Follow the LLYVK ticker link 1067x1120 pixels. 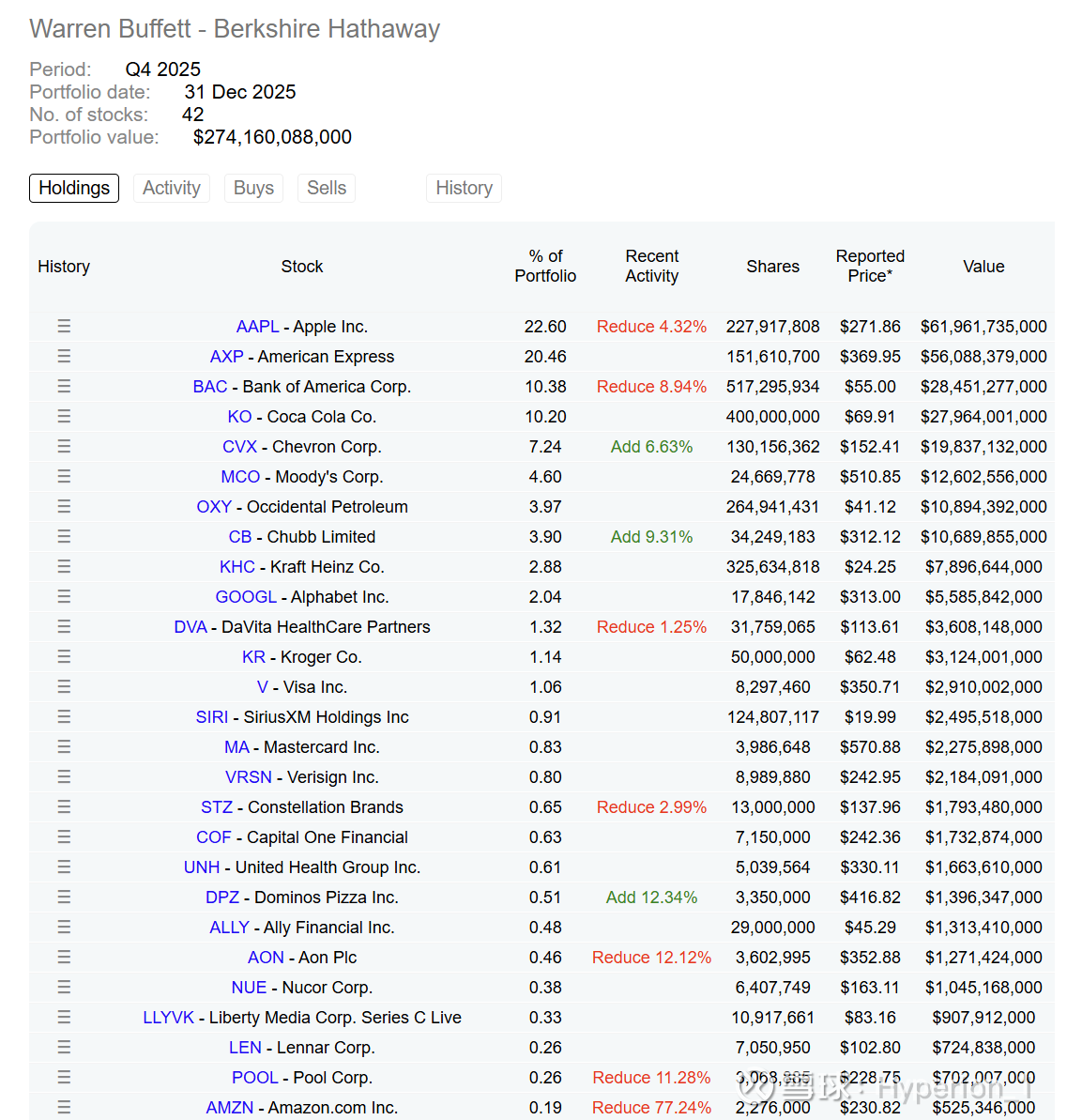click(x=168, y=1018)
